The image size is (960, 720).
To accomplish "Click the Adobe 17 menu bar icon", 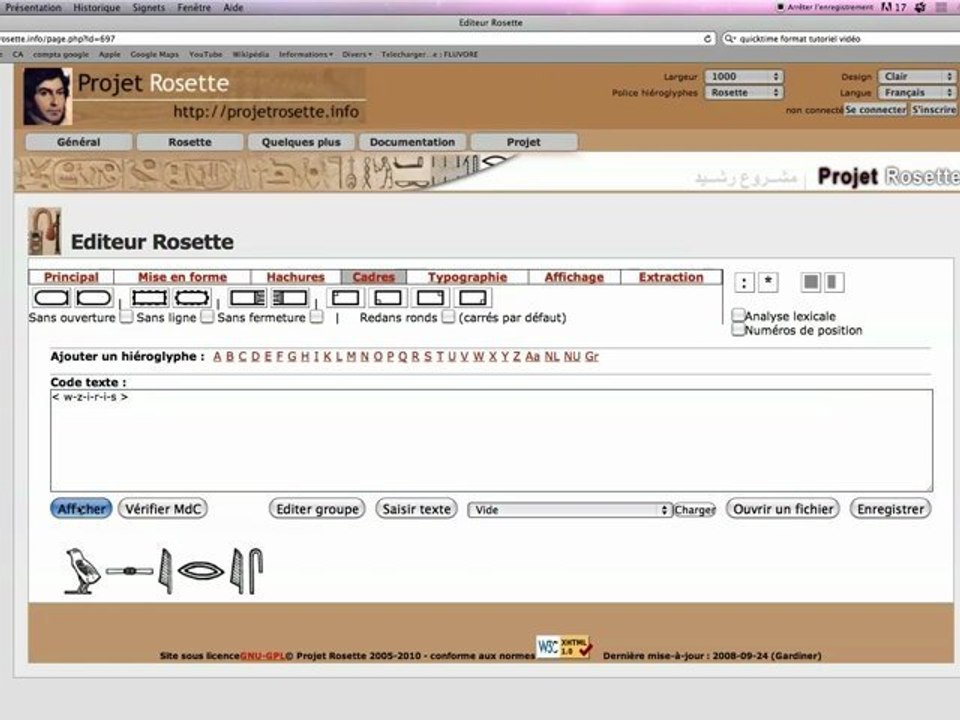I will (x=893, y=7).
